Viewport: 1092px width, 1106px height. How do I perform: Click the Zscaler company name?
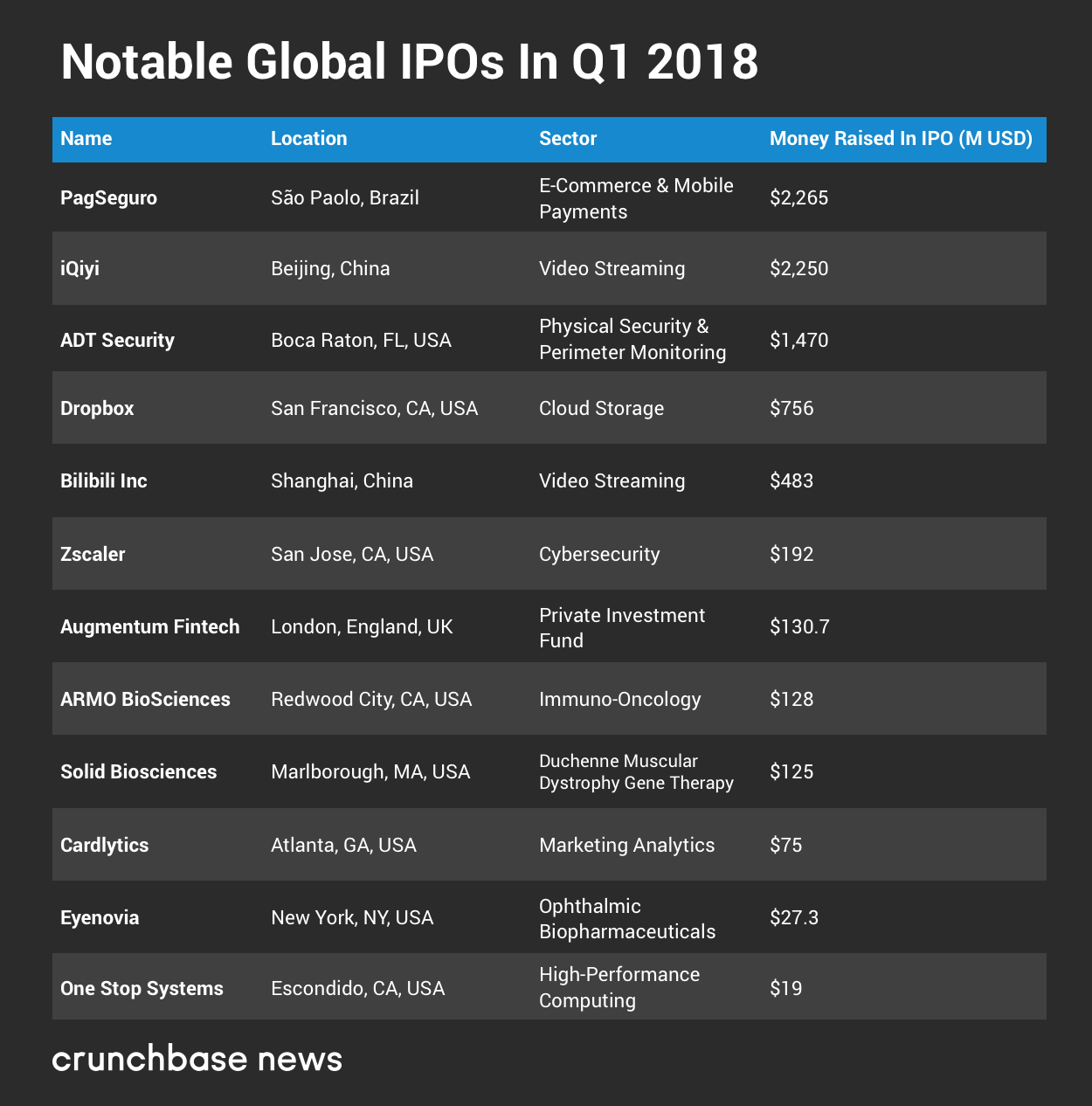tap(93, 555)
